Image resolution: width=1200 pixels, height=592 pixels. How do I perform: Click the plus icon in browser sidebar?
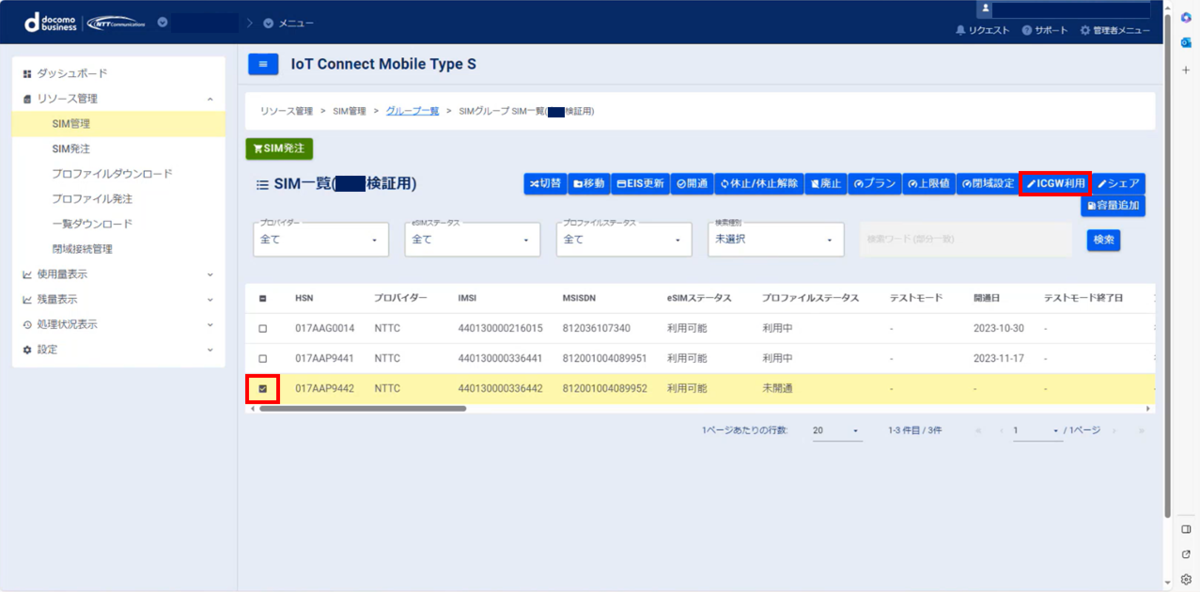1186,70
